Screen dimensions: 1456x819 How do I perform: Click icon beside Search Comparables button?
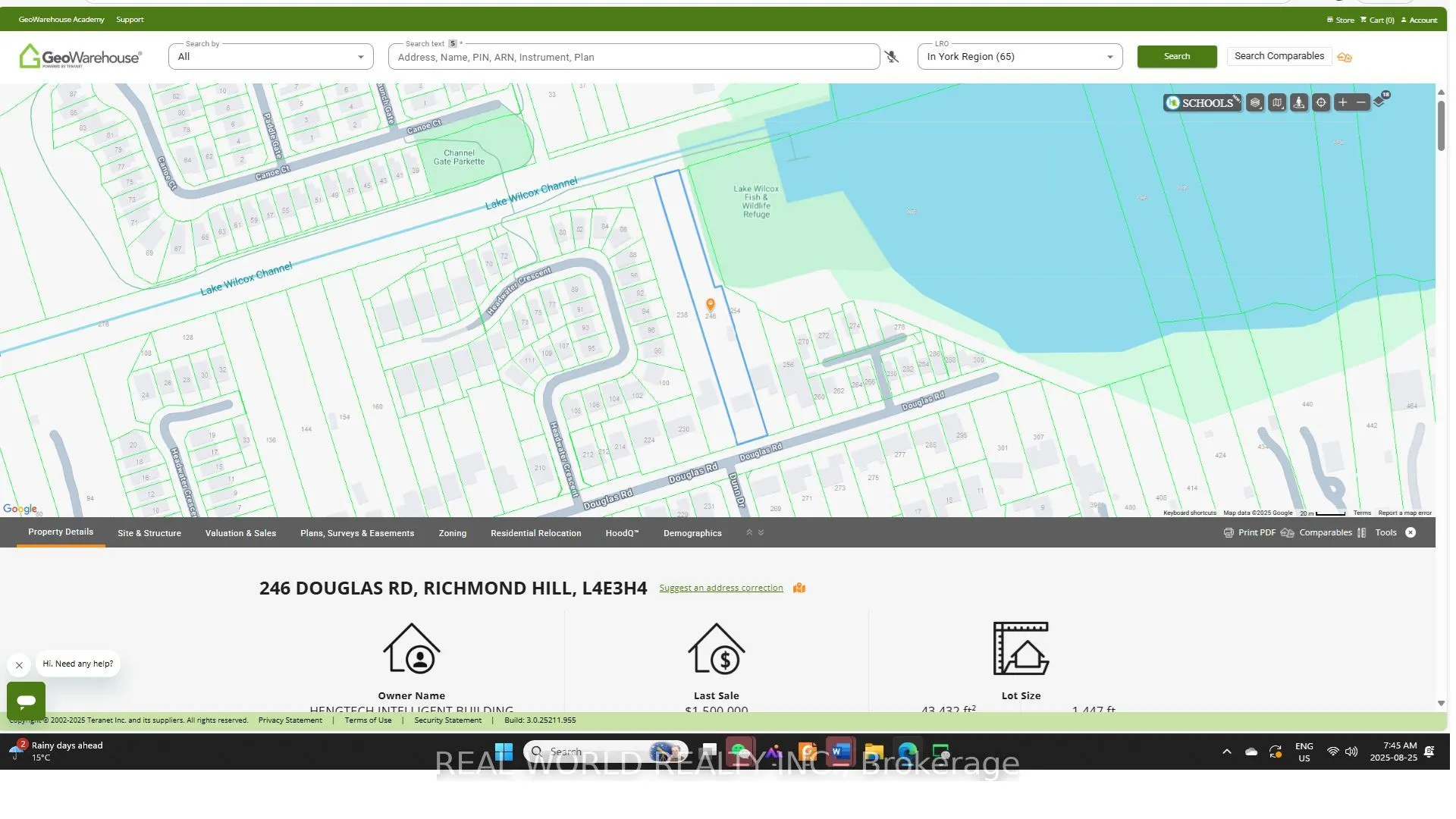(1345, 57)
